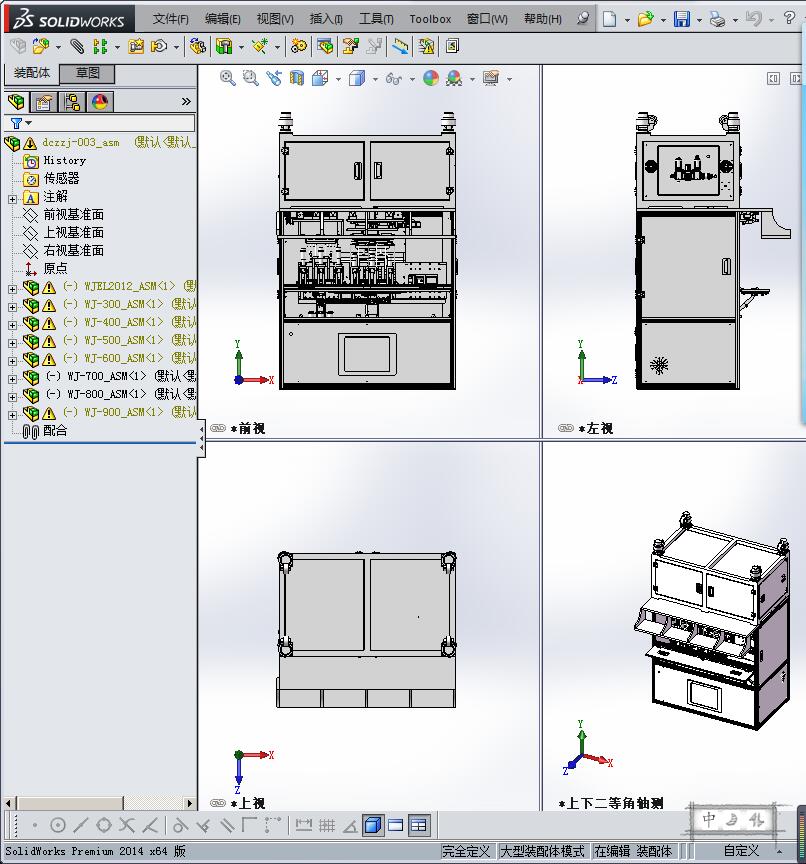The height and width of the screenshot is (864, 806).
Task: Expand WJ-400_ASM<1> tree node
Action: pyautogui.click(x=12, y=325)
